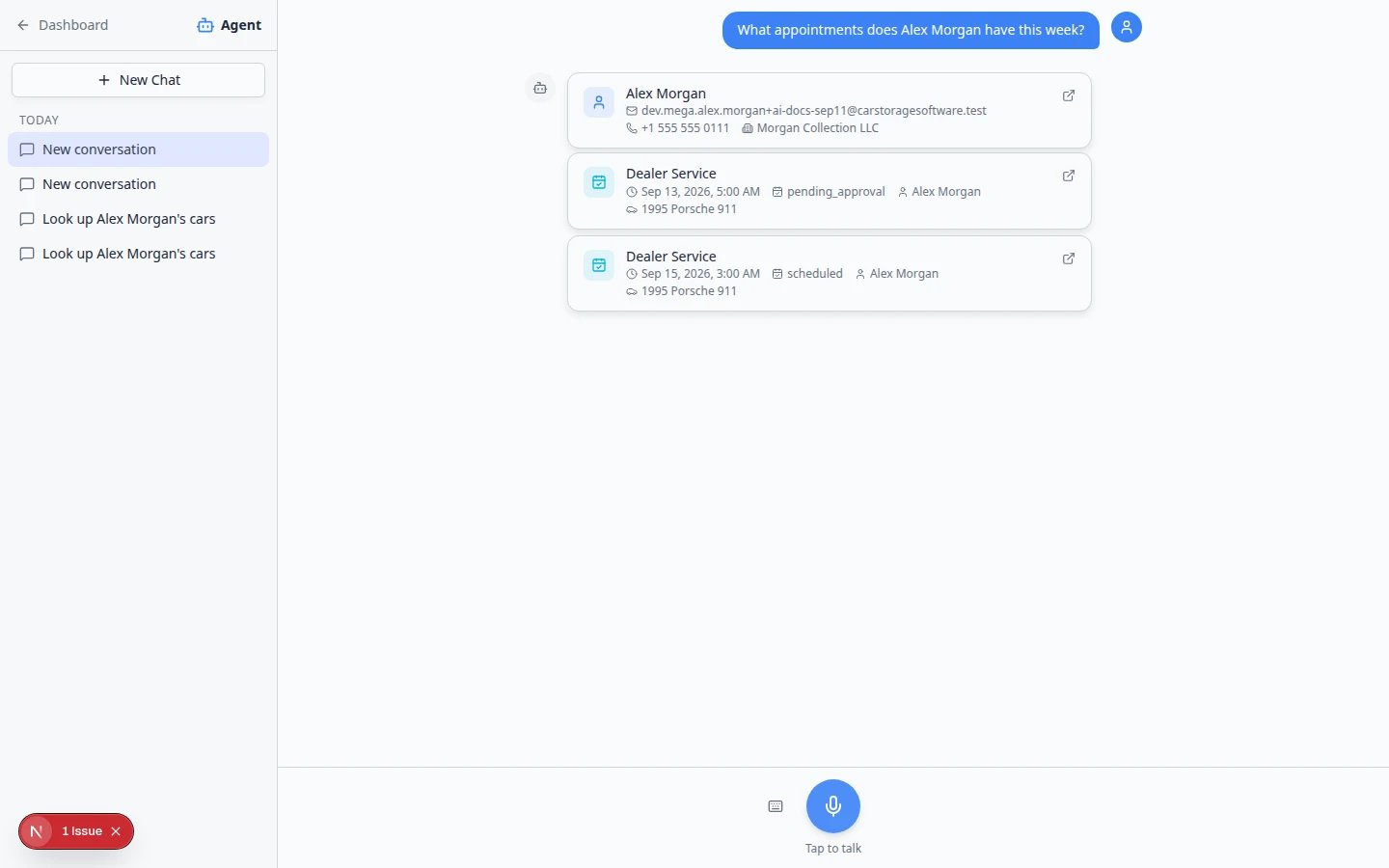1389x868 pixels.
Task: Click Alex Morgan assignee on Sep 13 card
Action: [x=945, y=192]
